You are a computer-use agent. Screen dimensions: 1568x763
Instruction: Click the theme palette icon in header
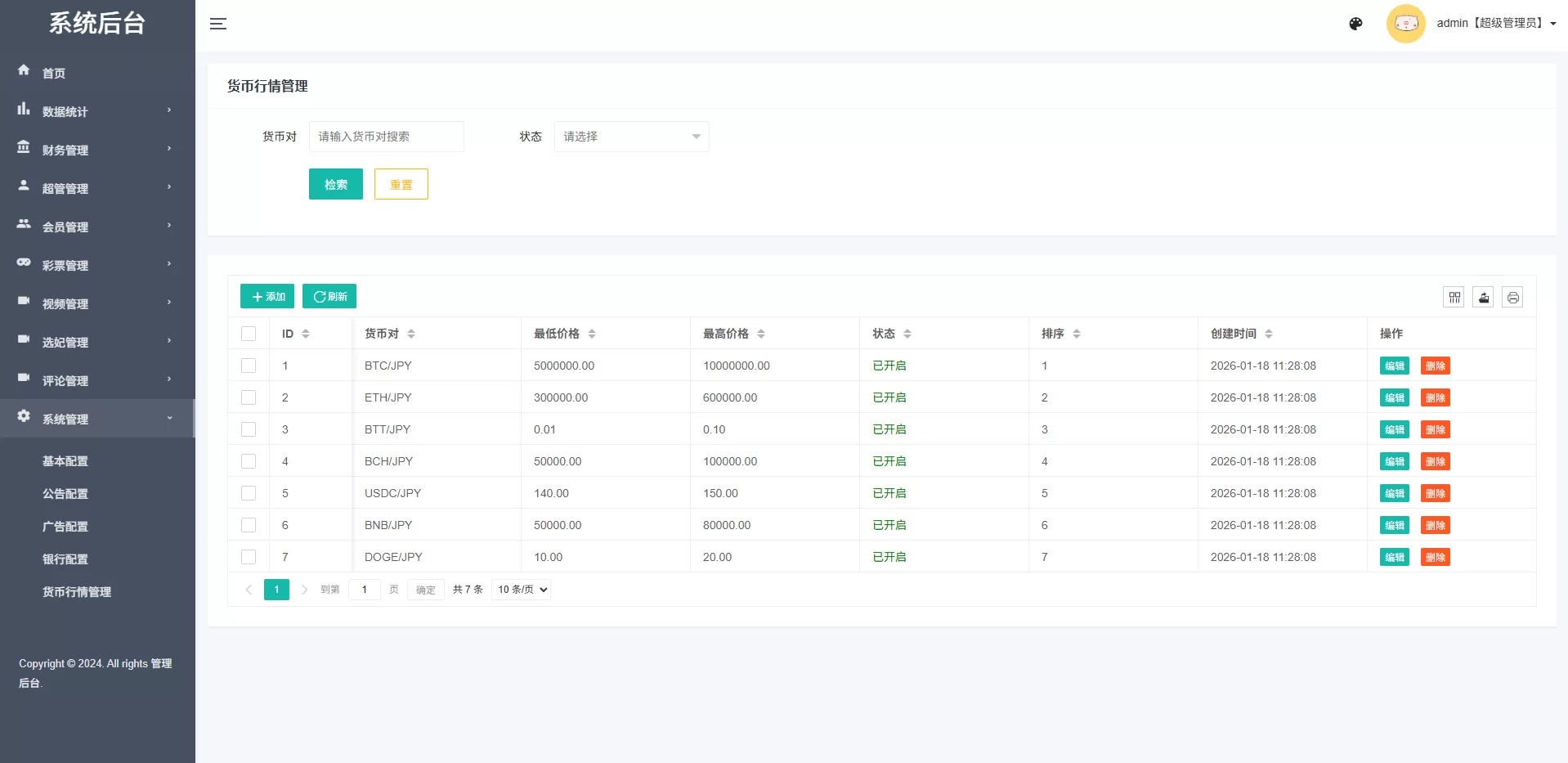click(x=1355, y=24)
